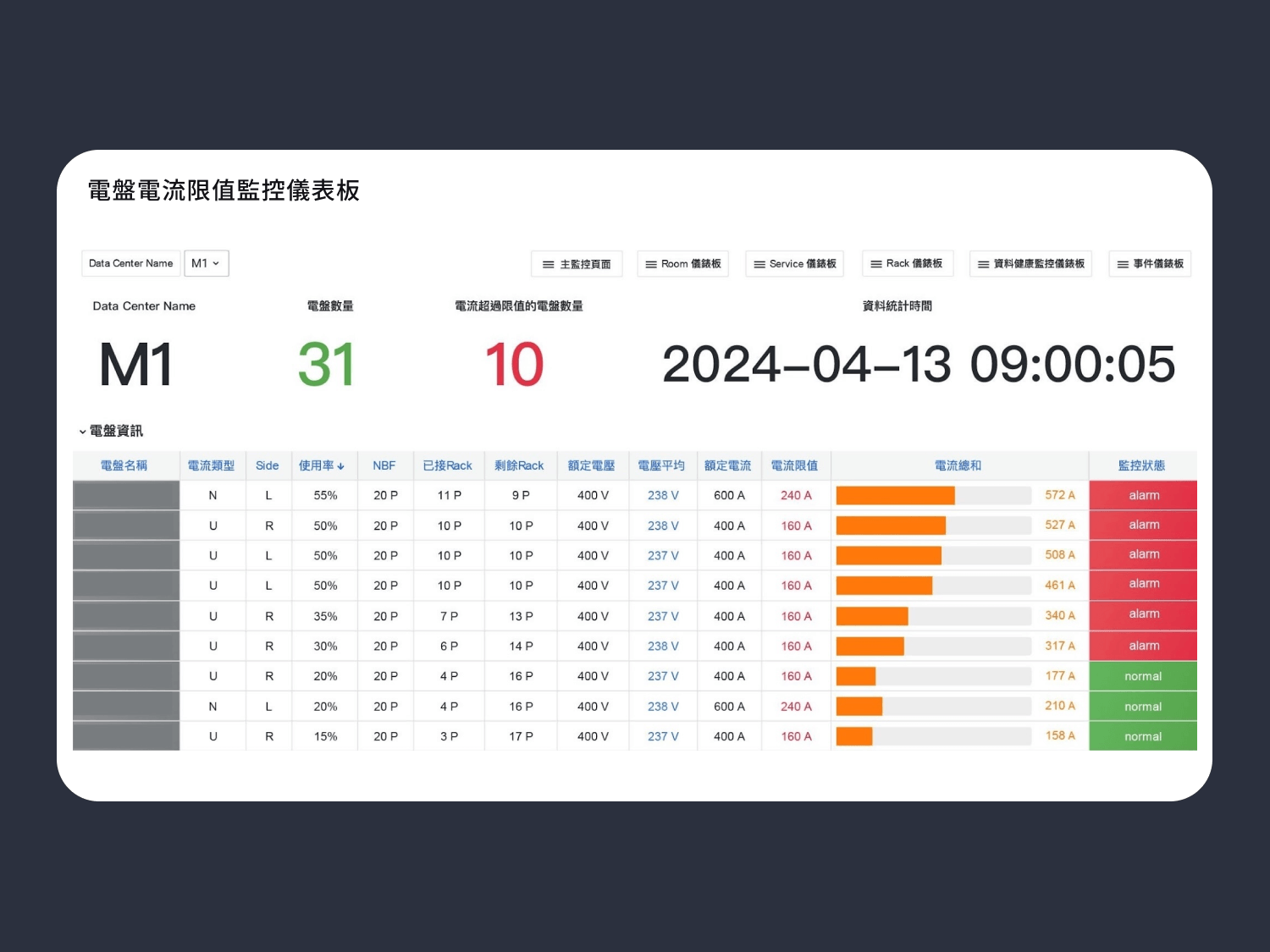Screen dimensions: 1270x952
Task: Click the alarm status cell for 572 A
Action: [x=1143, y=496]
